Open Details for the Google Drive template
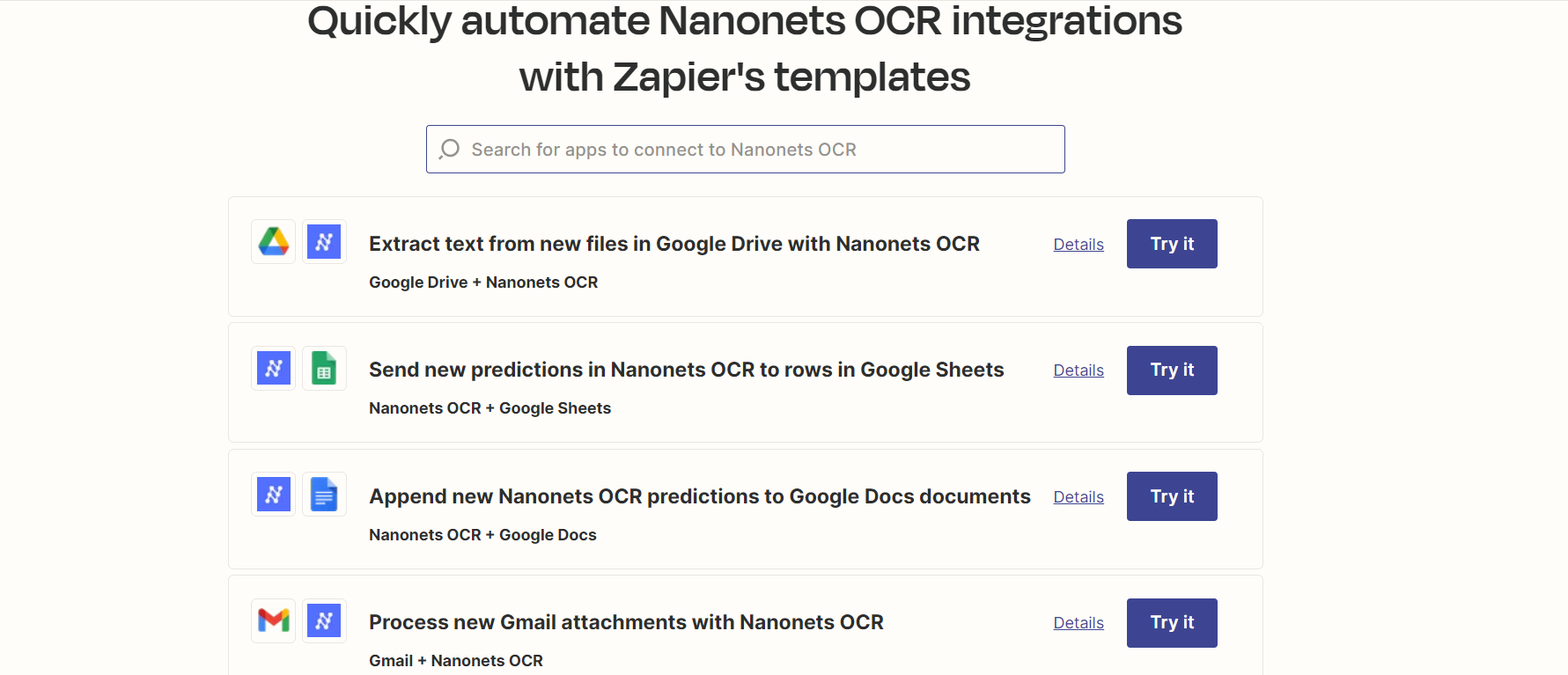 click(x=1078, y=245)
